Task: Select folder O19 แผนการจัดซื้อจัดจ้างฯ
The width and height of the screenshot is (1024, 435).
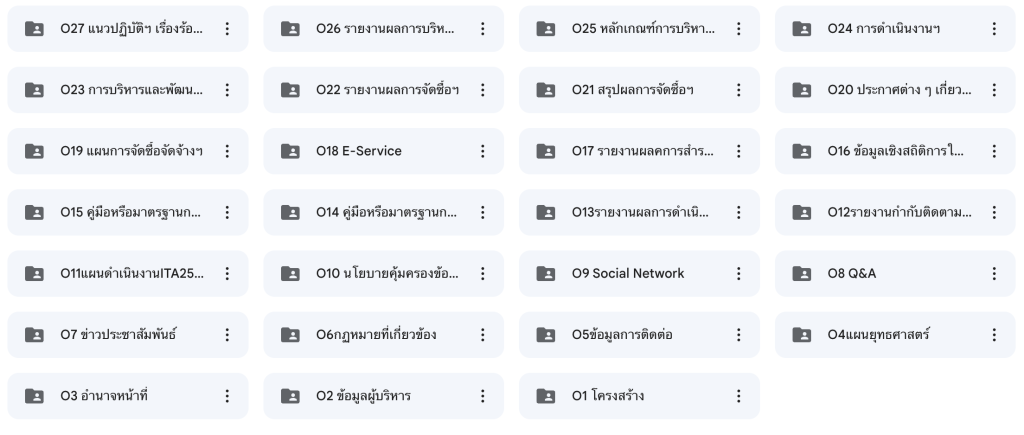Action: (x=128, y=151)
